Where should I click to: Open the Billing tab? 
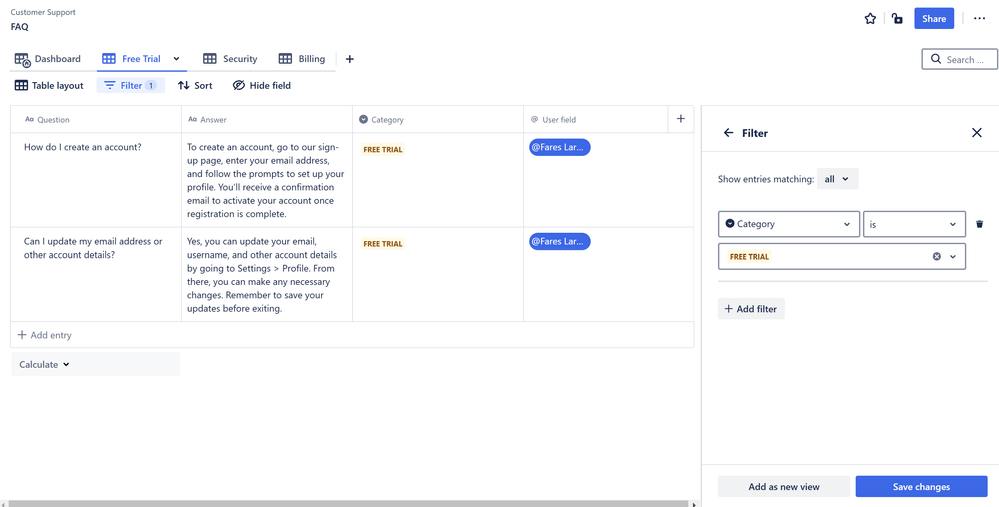point(302,59)
